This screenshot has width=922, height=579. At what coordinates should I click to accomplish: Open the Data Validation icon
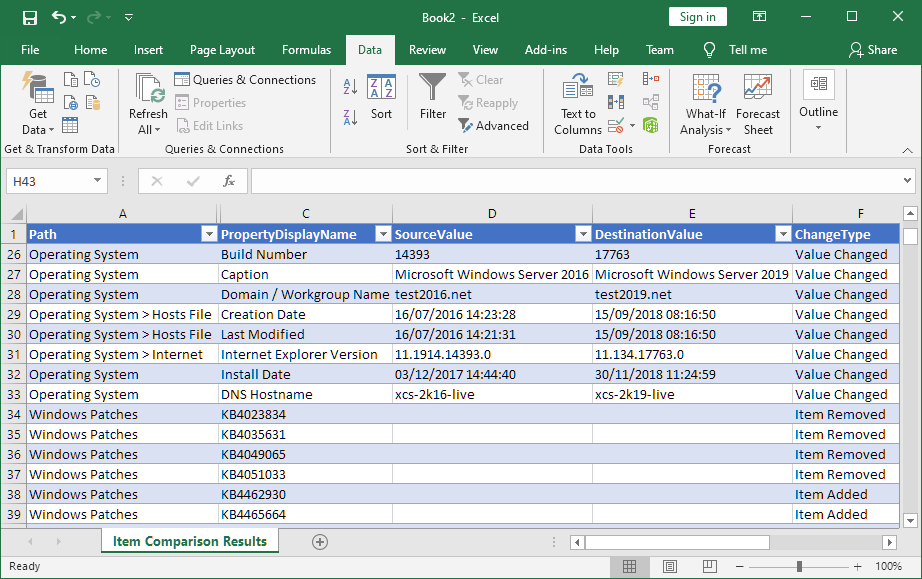click(616, 125)
